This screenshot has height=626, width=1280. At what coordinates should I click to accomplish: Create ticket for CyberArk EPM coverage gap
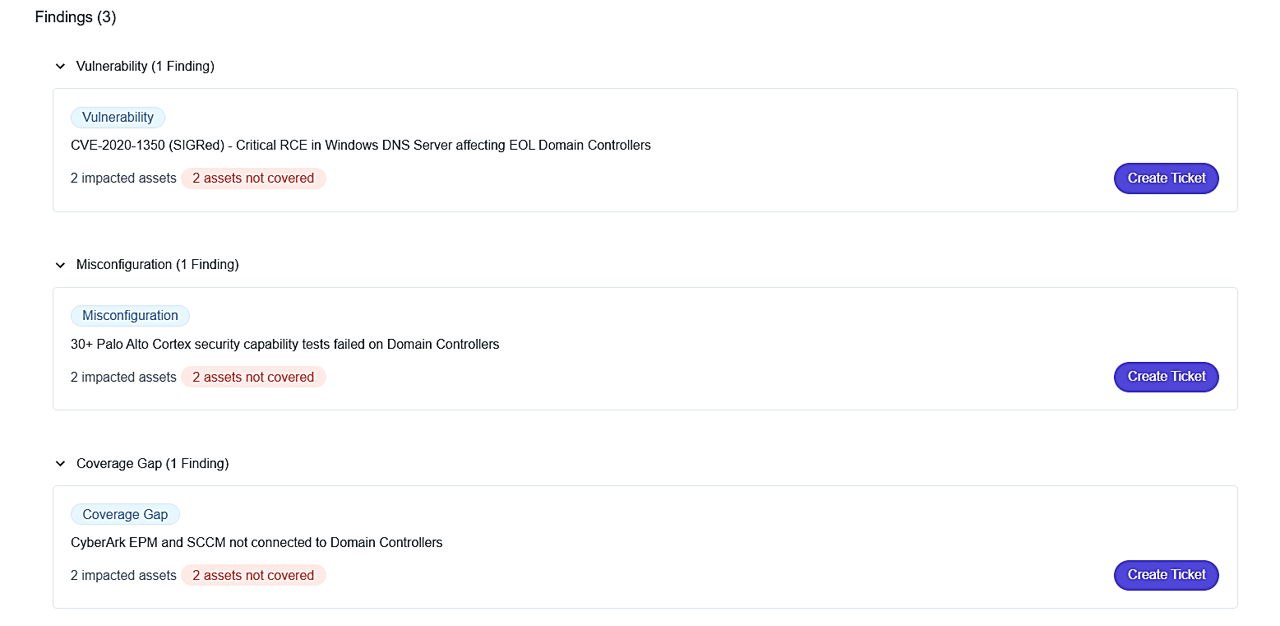pos(1166,575)
